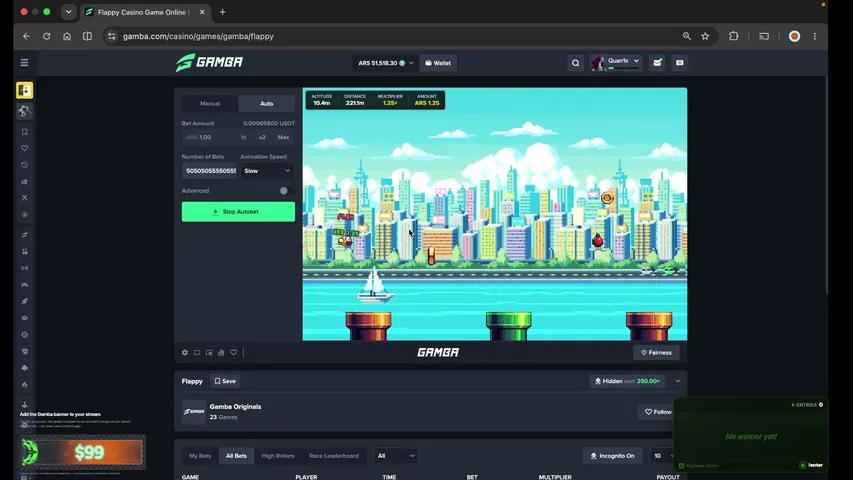Select All Bets tab
Screen dimensions: 853x480
click(236, 456)
